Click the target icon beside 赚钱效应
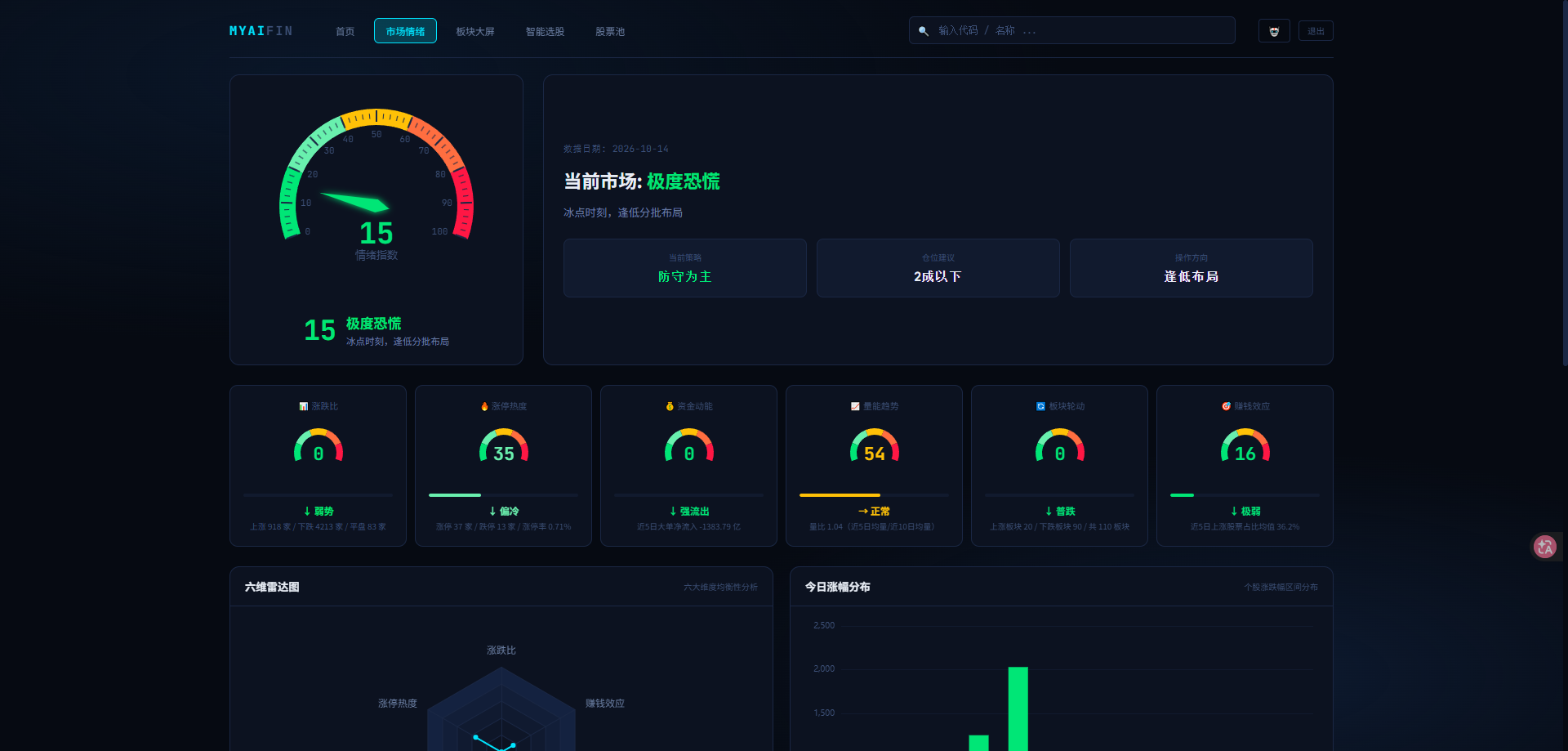Viewport: 1568px width, 751px height. 1226,406
